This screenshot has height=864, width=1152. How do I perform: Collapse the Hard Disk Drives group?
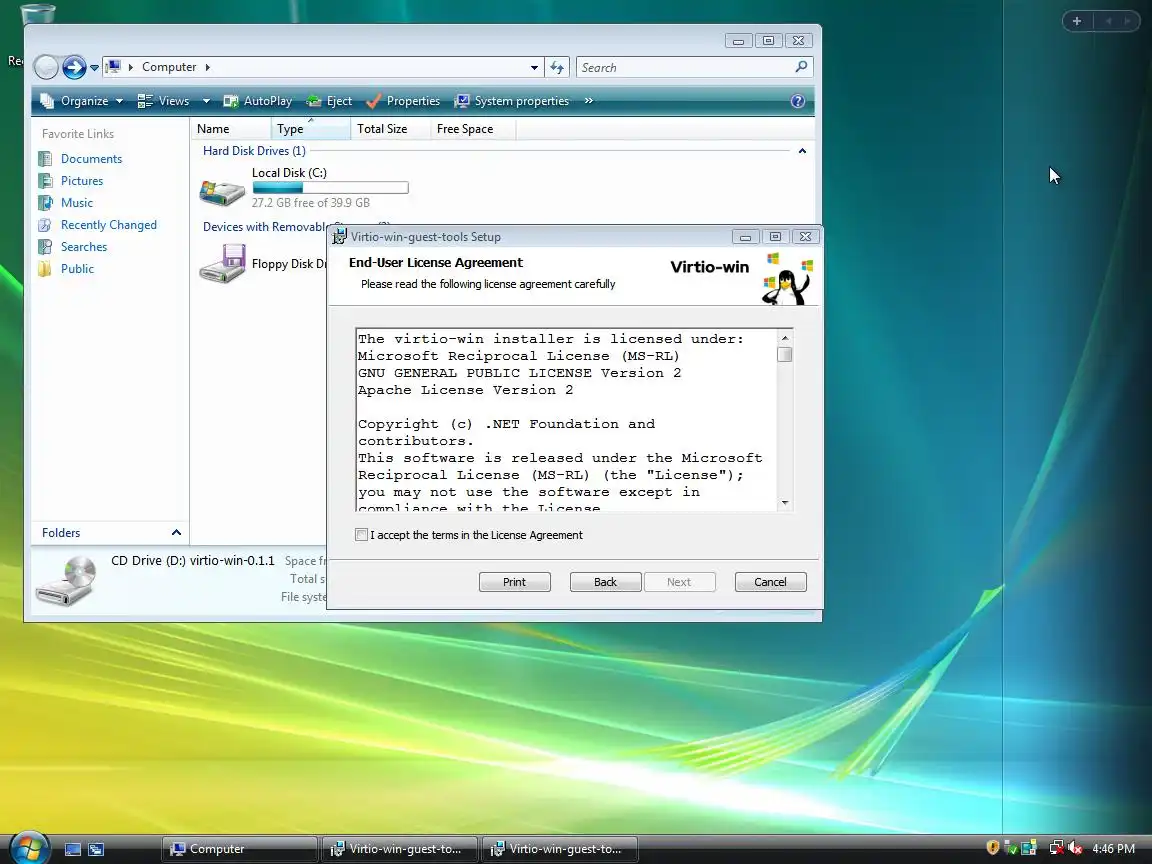pyautogui.click(x=802, y=151)
